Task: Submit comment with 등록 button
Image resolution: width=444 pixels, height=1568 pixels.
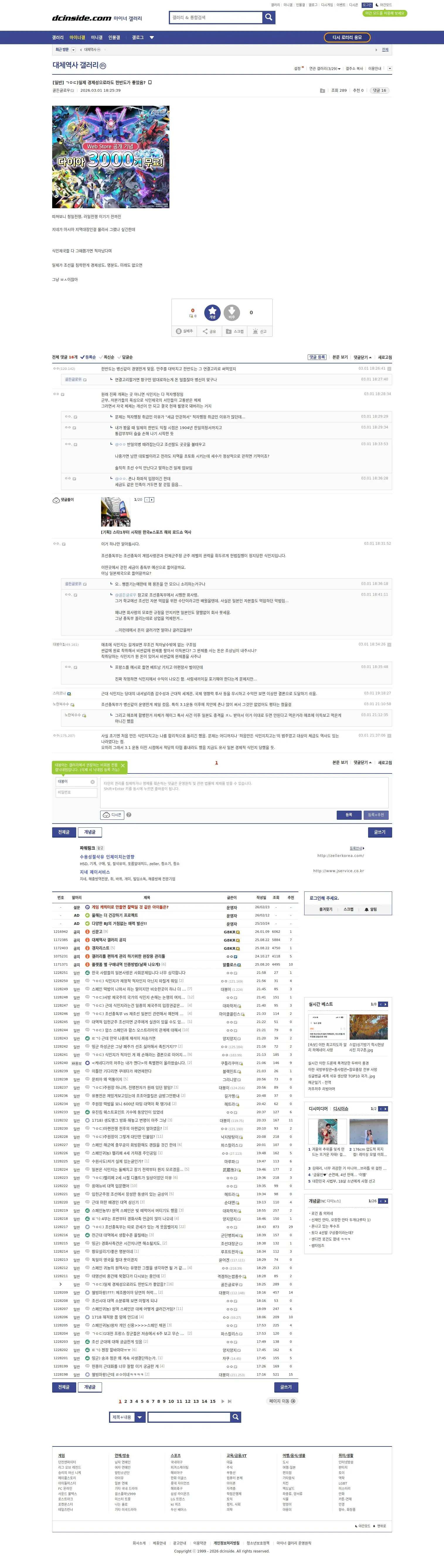Action: tap(349, 814)
